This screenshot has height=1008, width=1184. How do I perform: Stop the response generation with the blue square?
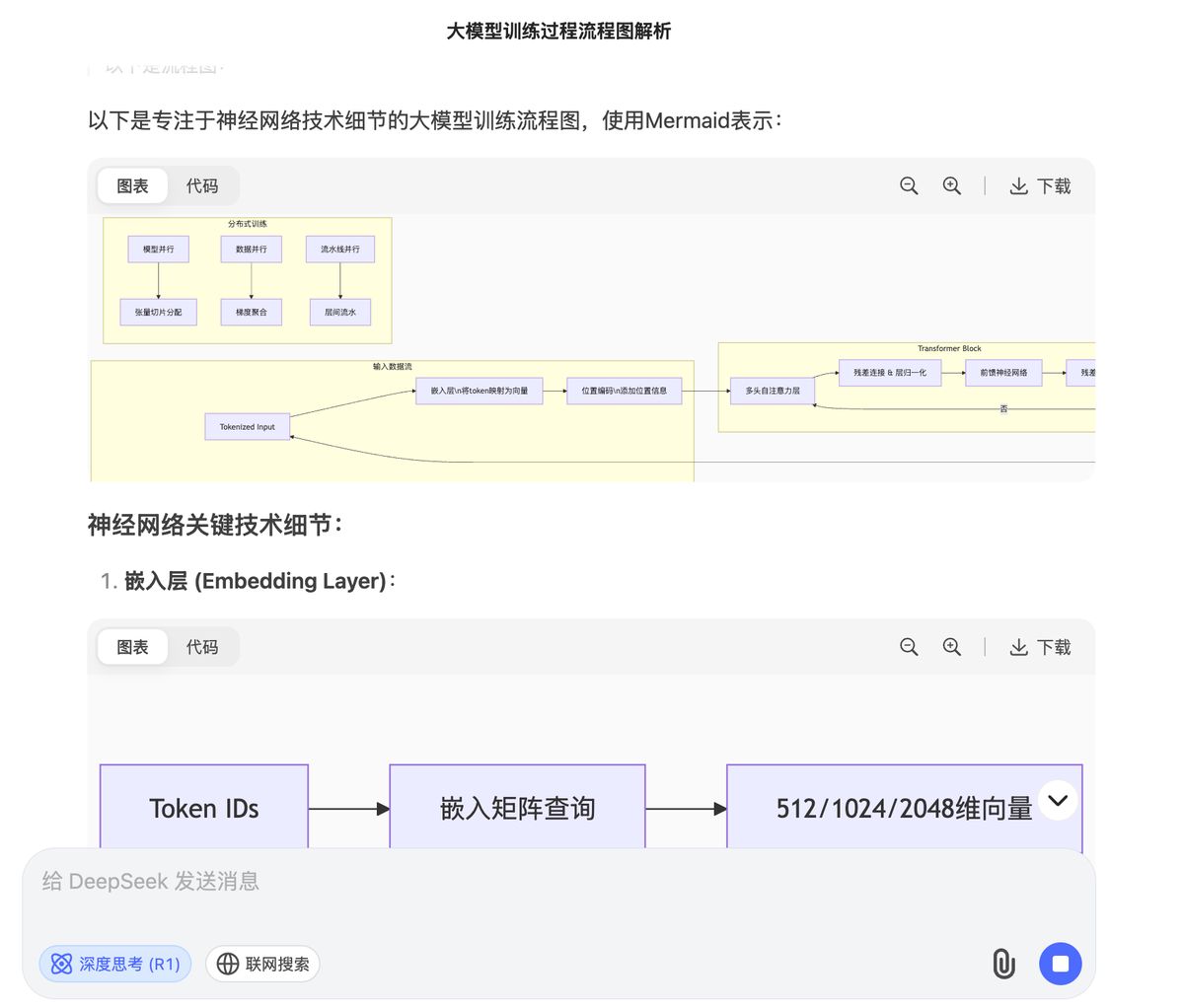click(1060, 964)
